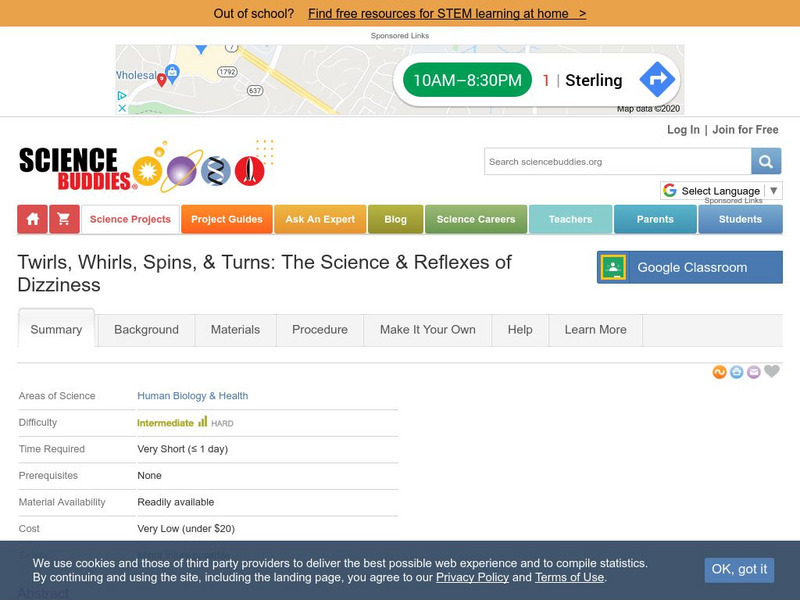Open the Students menu
The height and width of the screenshot is (600, 800).
tap(740, 219)
